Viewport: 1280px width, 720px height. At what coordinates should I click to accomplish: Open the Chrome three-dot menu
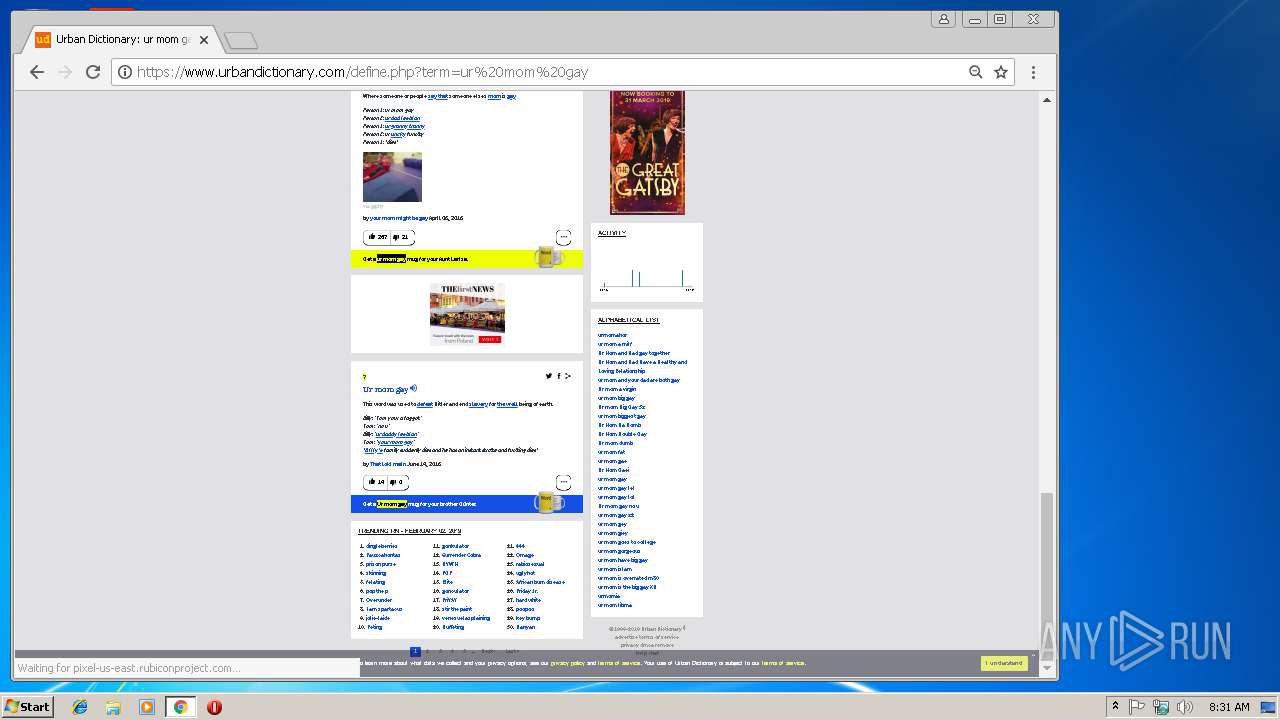(1033, 72)
